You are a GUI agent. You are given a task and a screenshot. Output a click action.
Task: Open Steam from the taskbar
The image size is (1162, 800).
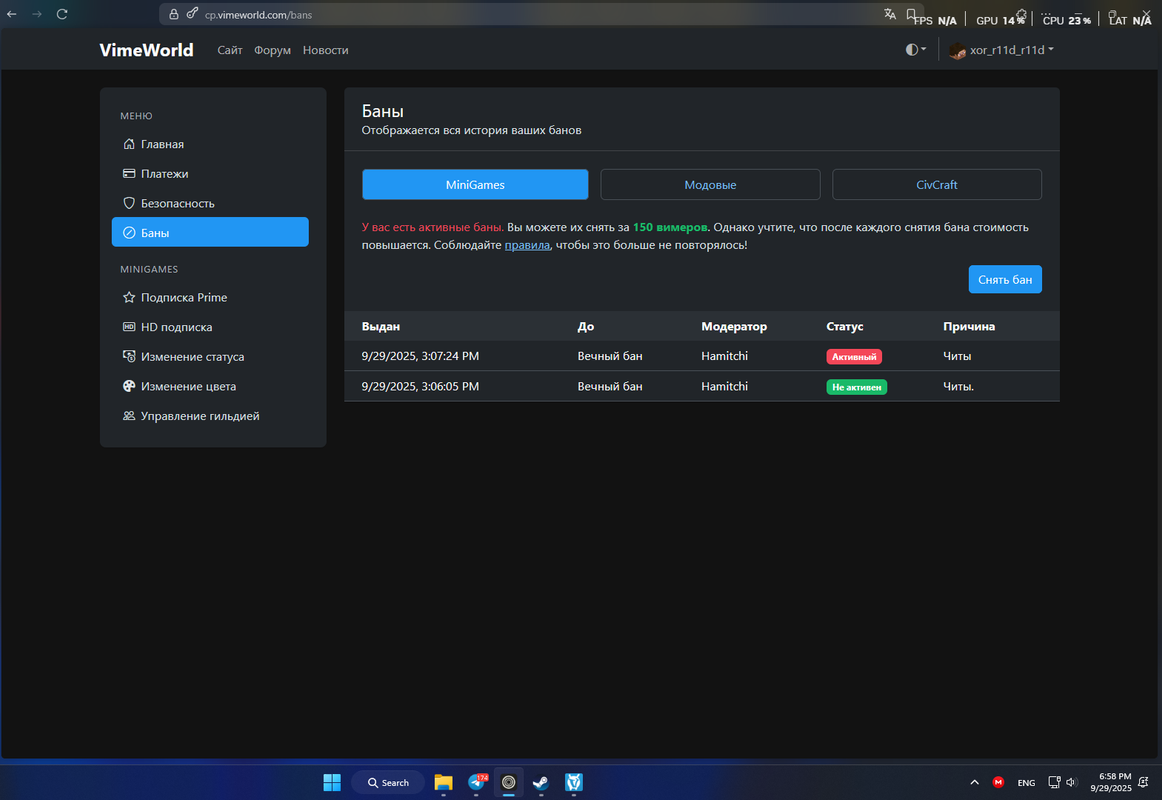541,782
